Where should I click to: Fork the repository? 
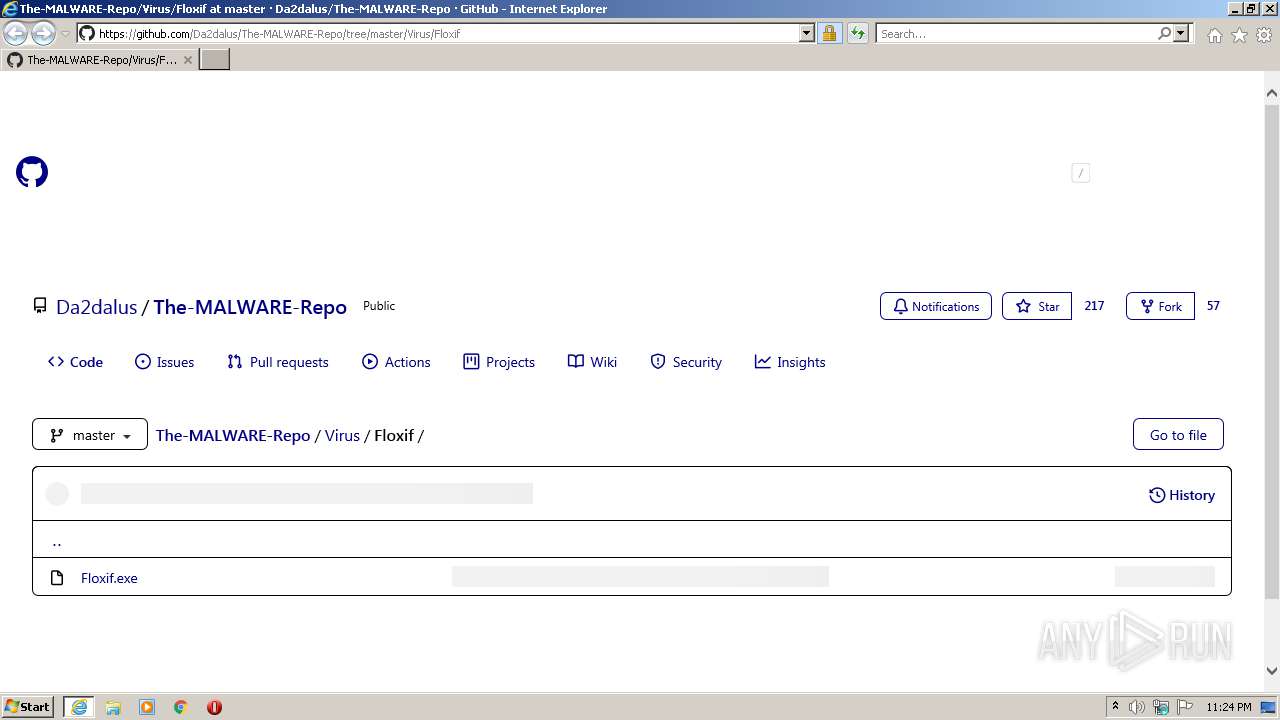coord(1160,306)
